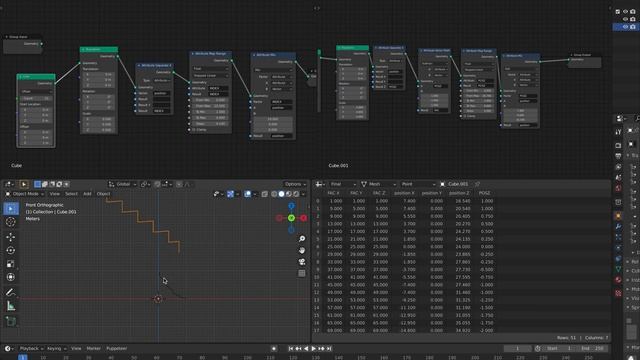The height and width of the screenshot is (360, 640).
Task: Open the timeline Puppeteer menu
Action: [x=117, y=349]
